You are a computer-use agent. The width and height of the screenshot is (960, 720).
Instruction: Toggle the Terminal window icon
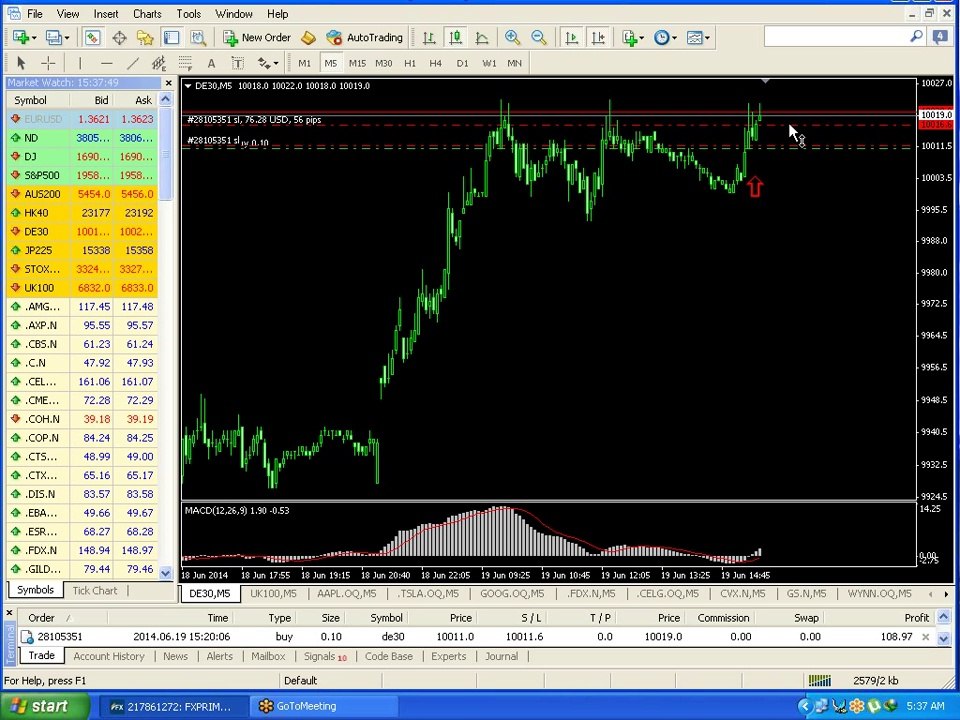(x=171, y=37)
